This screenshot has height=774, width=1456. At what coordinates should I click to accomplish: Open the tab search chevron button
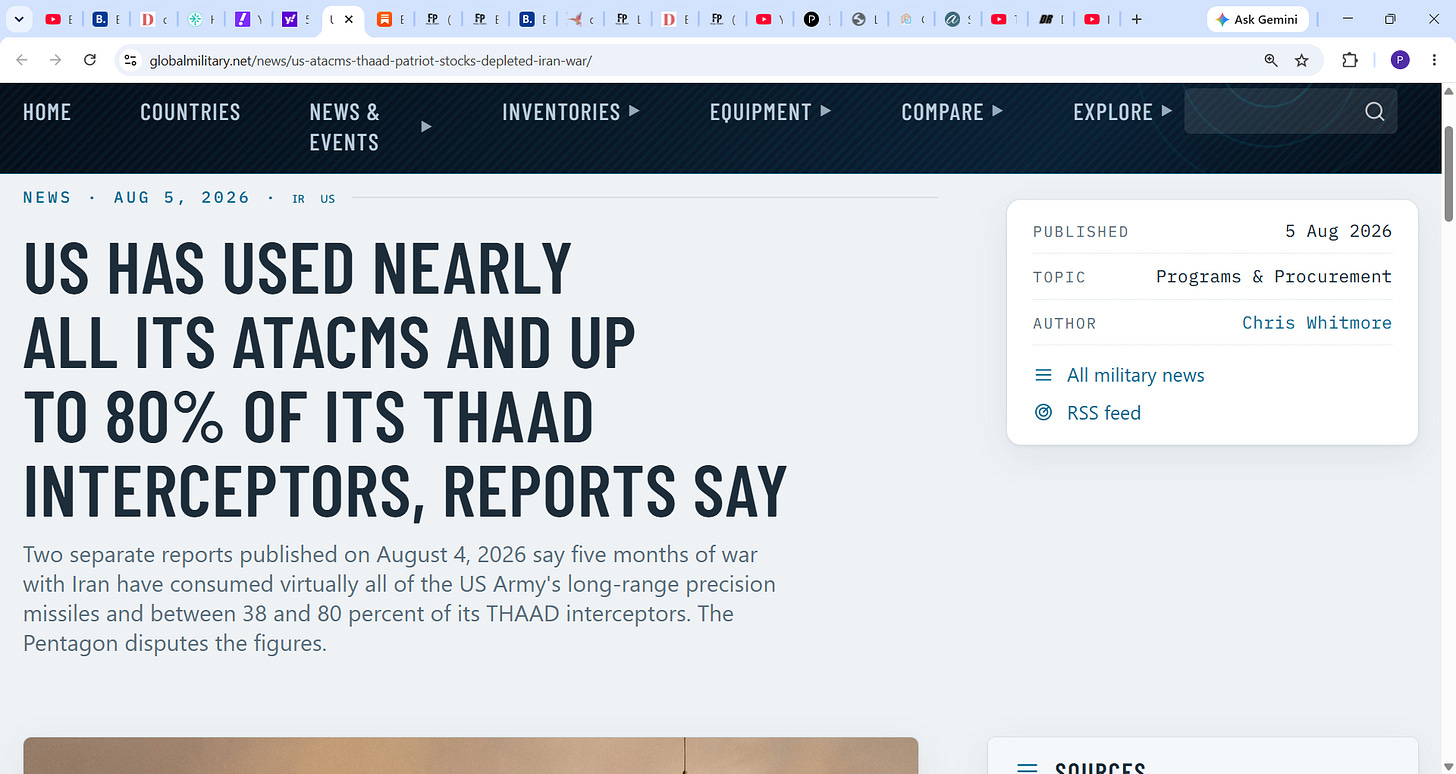click(18, 19)
